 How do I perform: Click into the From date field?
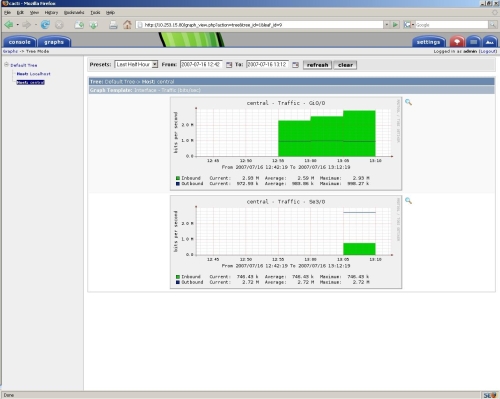(x=201, y=65)
